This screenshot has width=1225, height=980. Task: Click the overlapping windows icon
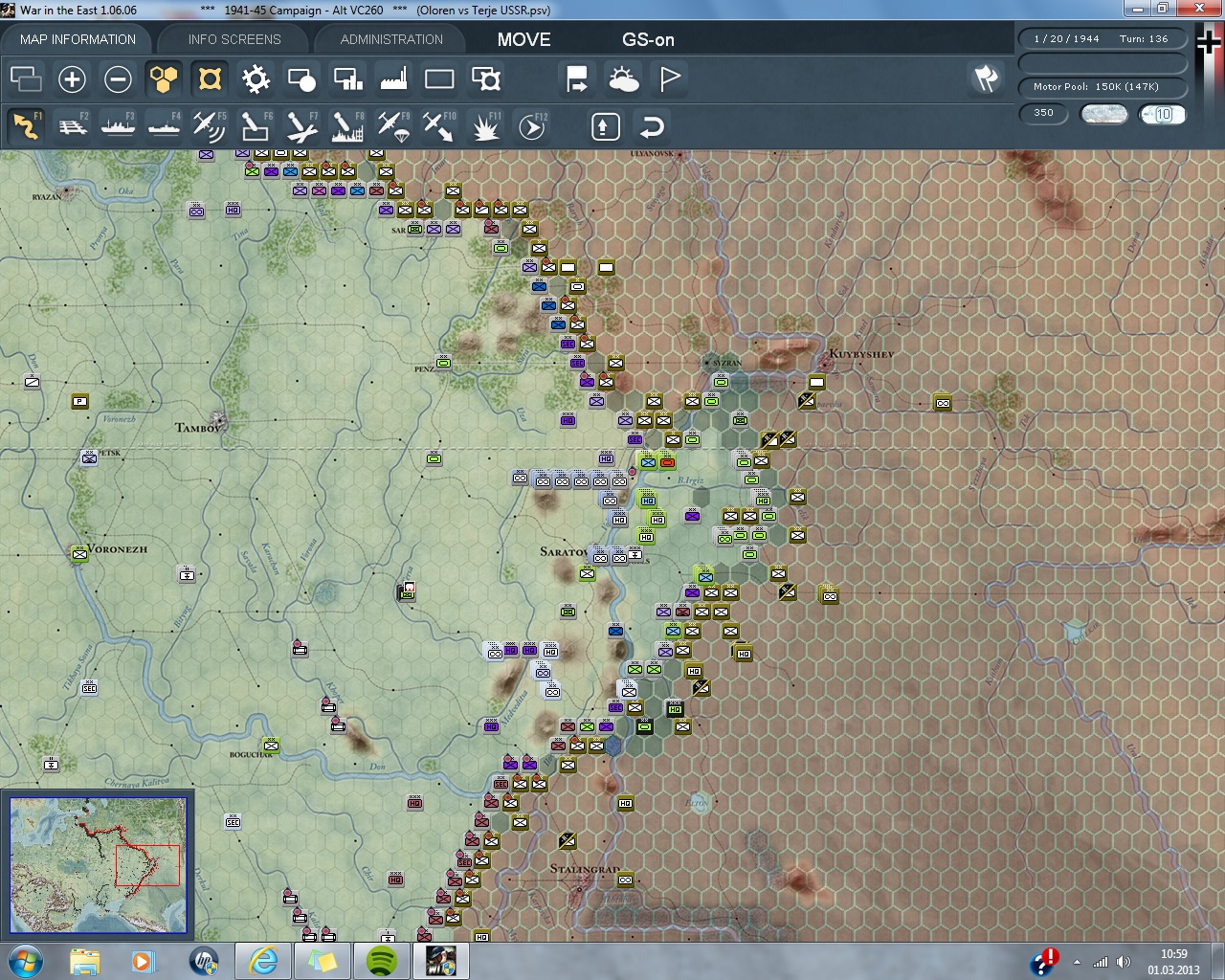point(26,78)
